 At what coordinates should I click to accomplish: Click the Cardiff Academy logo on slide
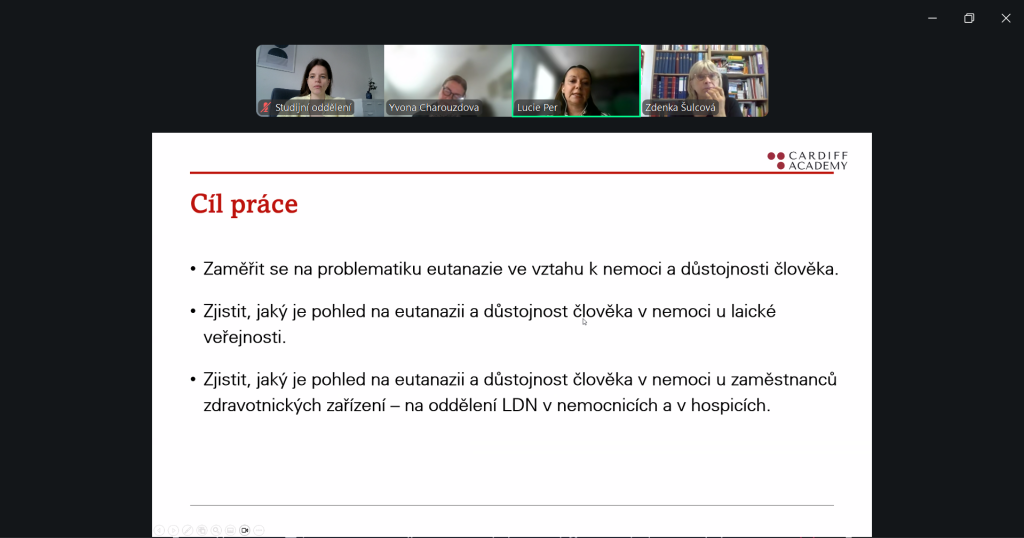pyautogui.click(x=807, y=161)
